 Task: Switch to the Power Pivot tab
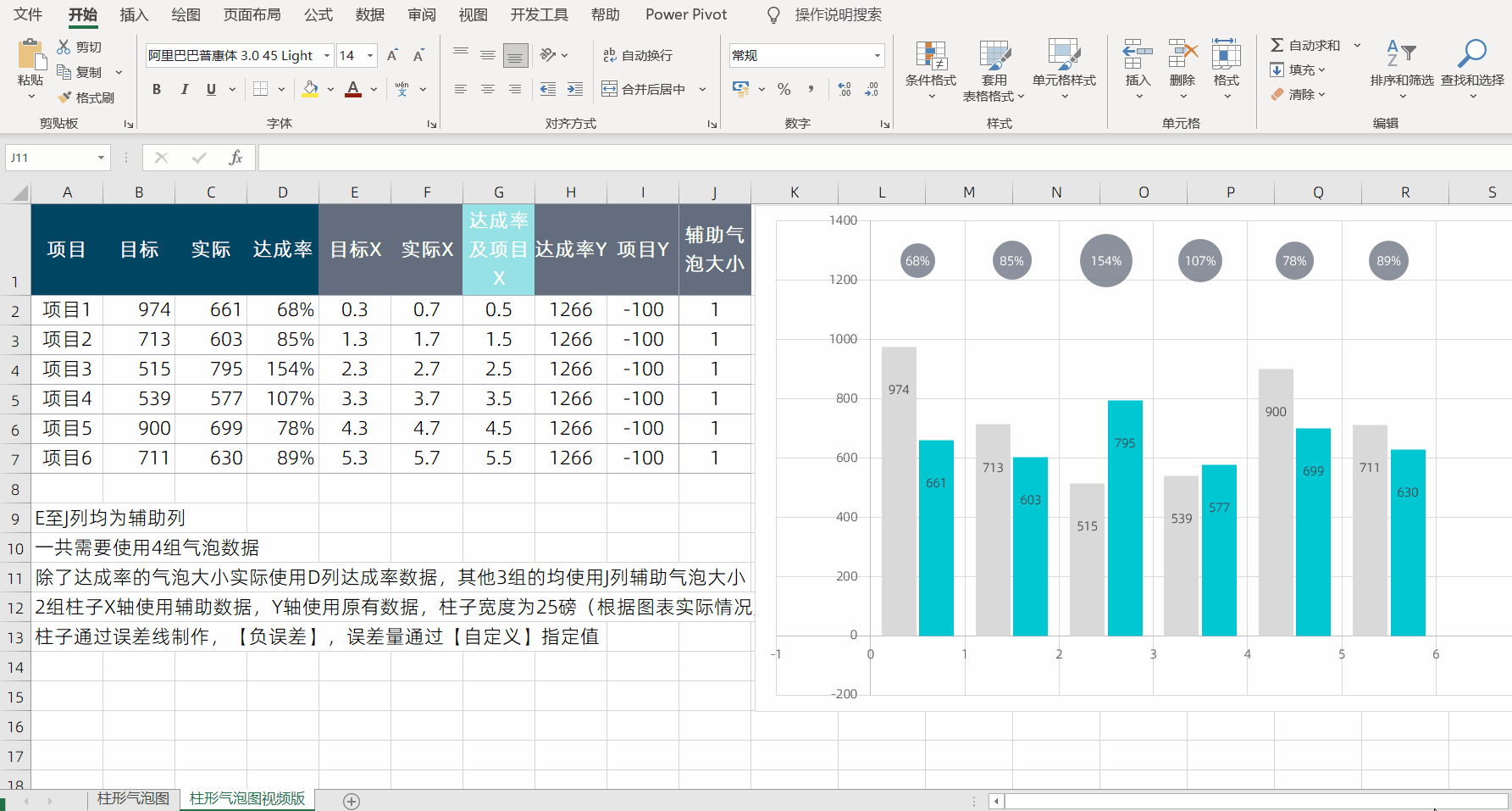point(686,14)
